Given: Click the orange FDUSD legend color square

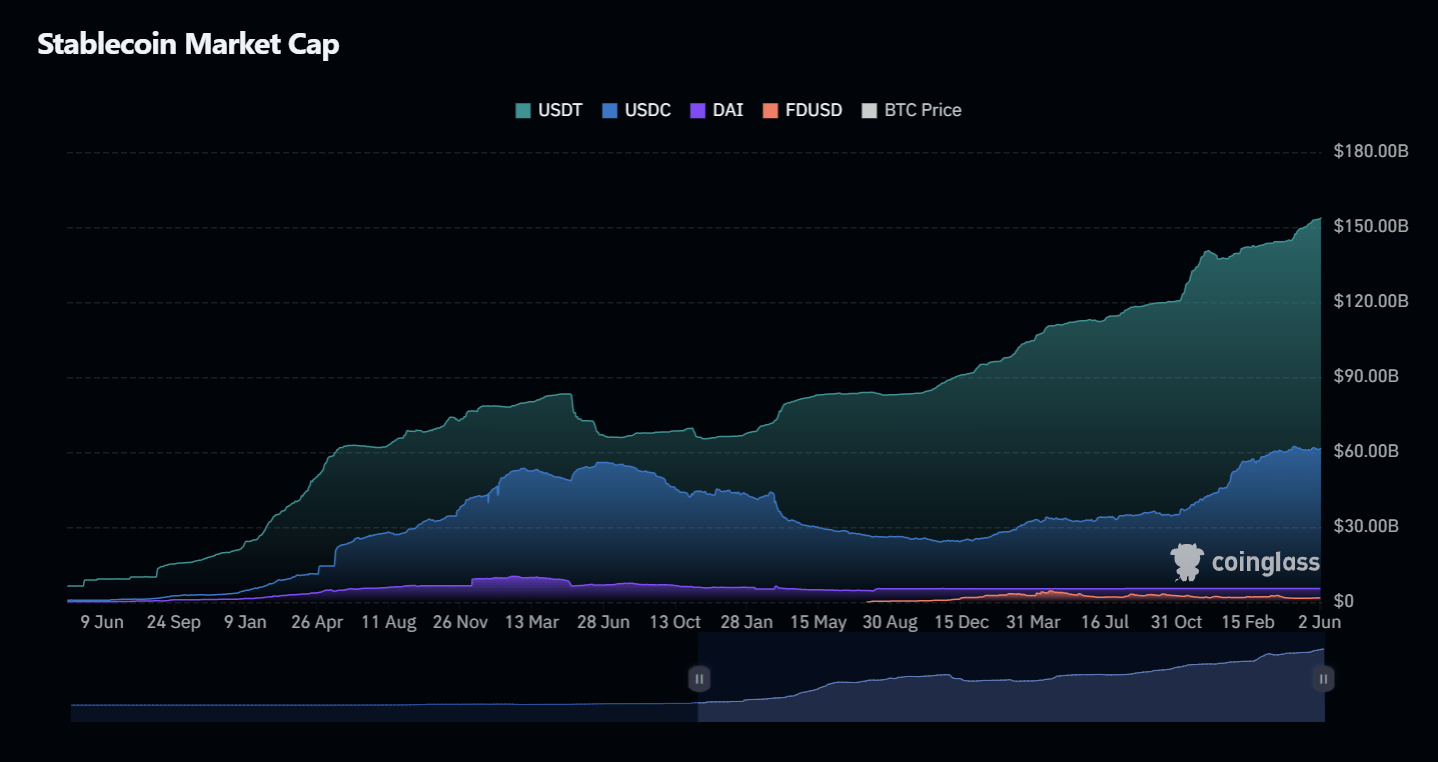Looking at the screenshot, I should pyautogui.click(x=768, y=110).
